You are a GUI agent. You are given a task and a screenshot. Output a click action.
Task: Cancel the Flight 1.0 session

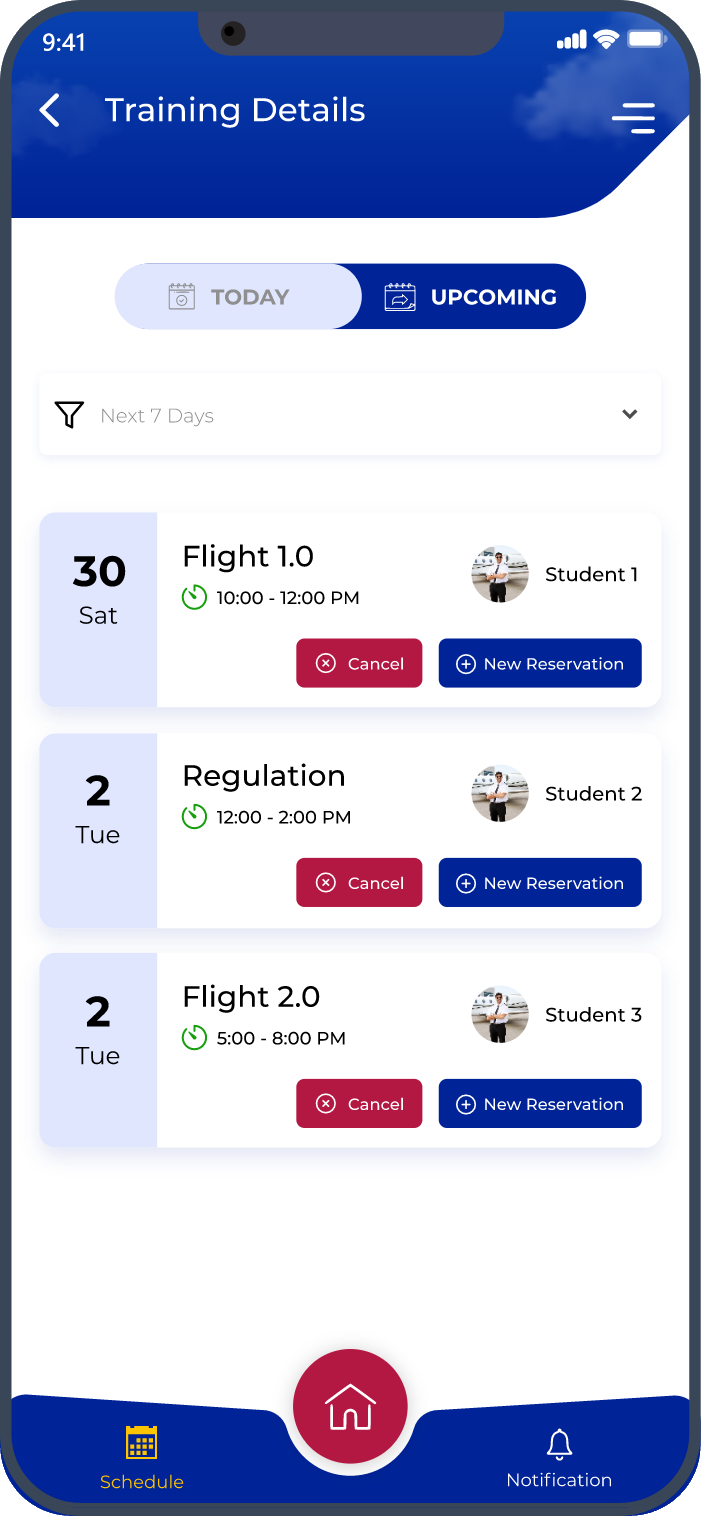[x=359, y=663]
